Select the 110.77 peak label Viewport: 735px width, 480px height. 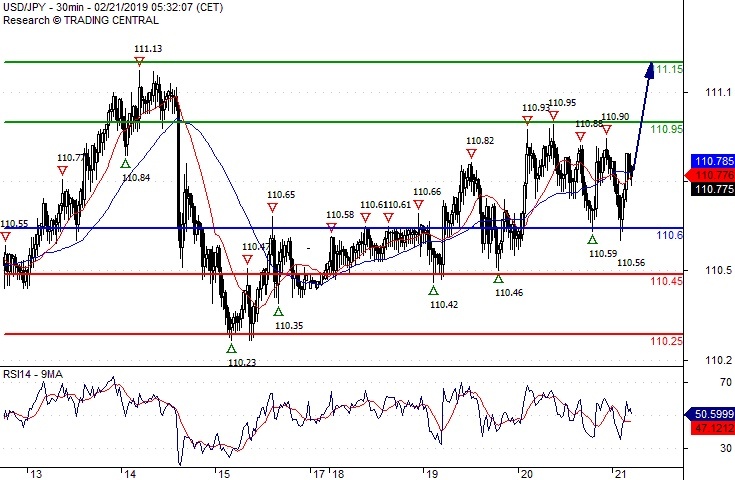tap(71, 158)
